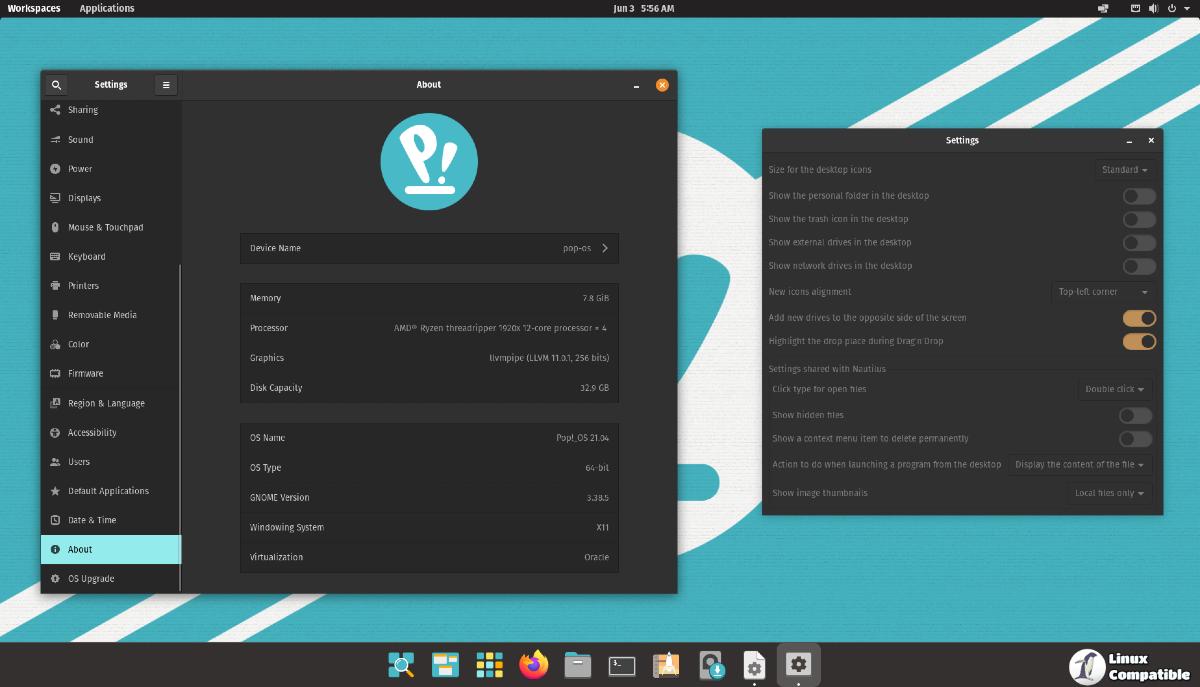This screenshot has height=687, width=1200.
Task: Launch Firefox from the dock
Action: (534, 665)
